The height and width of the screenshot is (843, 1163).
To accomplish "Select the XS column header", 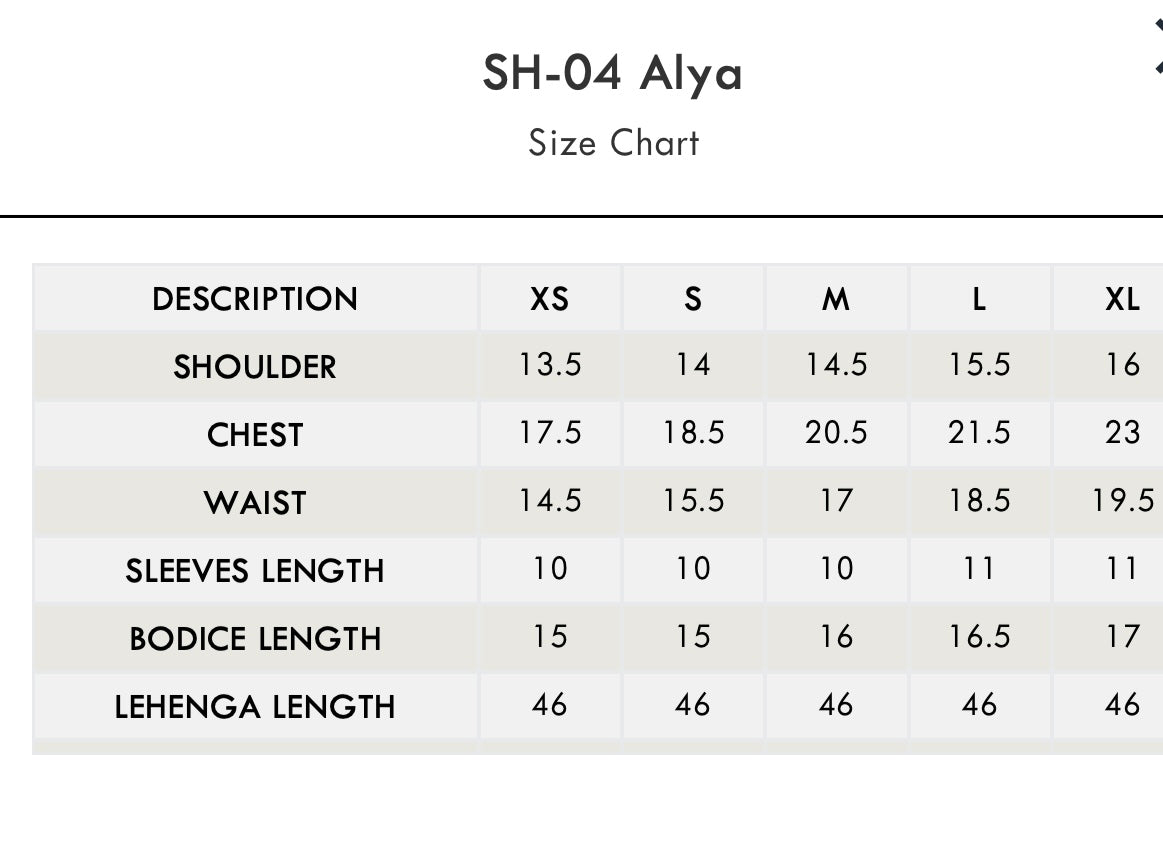I will (549, 299).
